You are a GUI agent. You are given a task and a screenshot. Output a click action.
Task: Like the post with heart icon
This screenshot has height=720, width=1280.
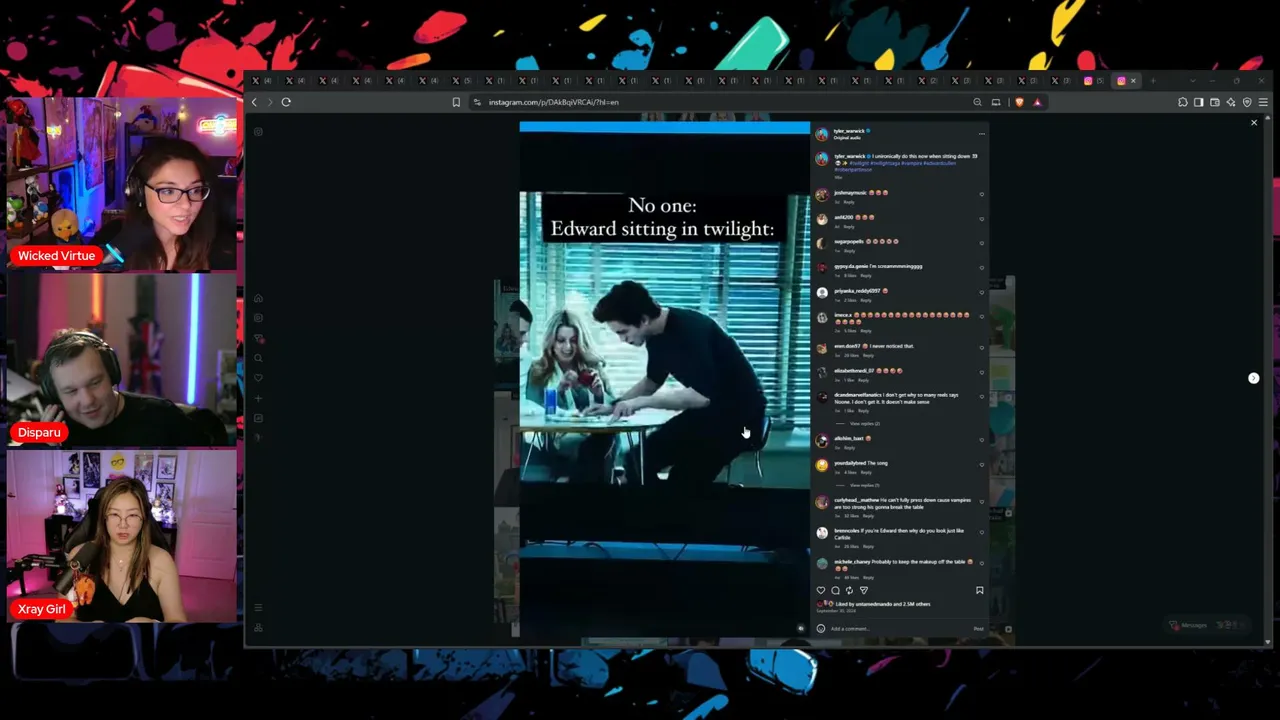click(821, 590)
